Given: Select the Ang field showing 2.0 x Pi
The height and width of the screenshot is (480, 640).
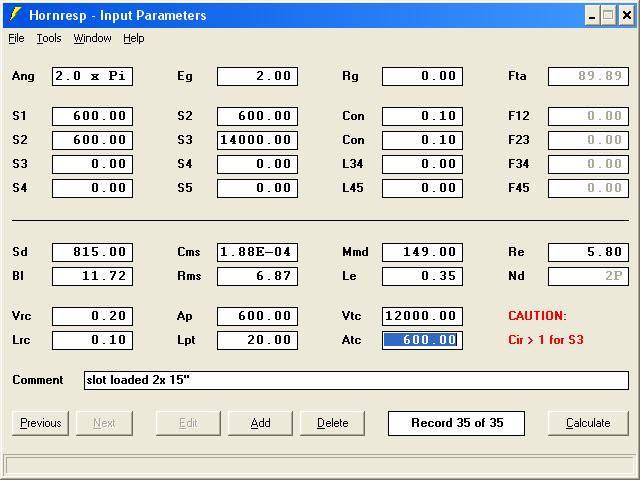Looking at the screenshot, I should point(92,76).
